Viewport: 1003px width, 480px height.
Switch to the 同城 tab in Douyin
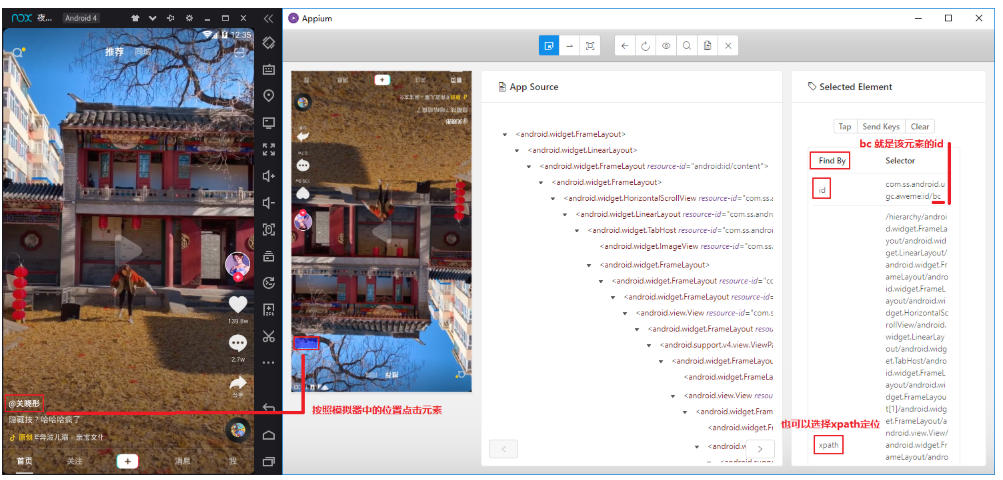point(142,52)
